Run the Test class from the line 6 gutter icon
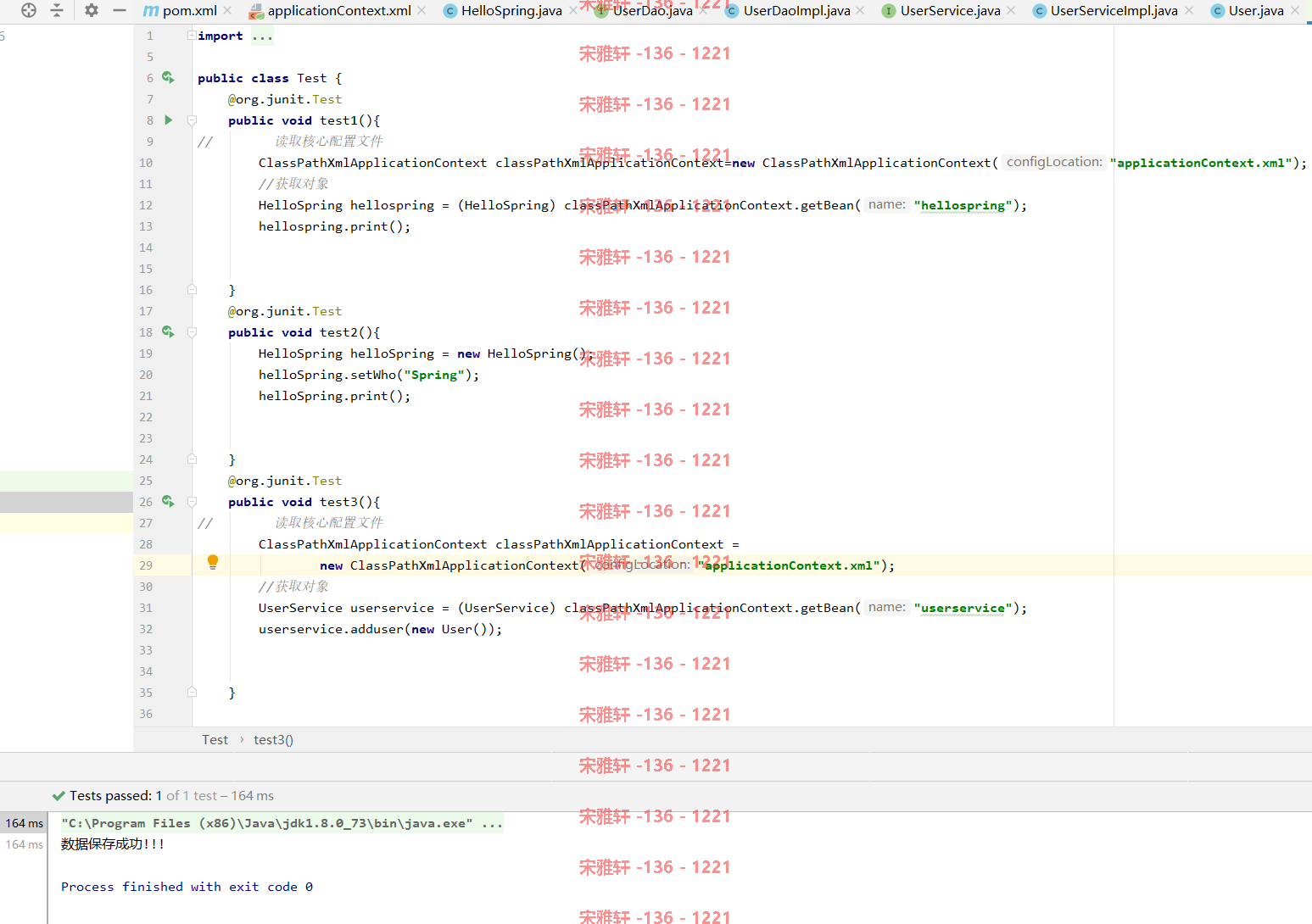 [x=168, y=77]
